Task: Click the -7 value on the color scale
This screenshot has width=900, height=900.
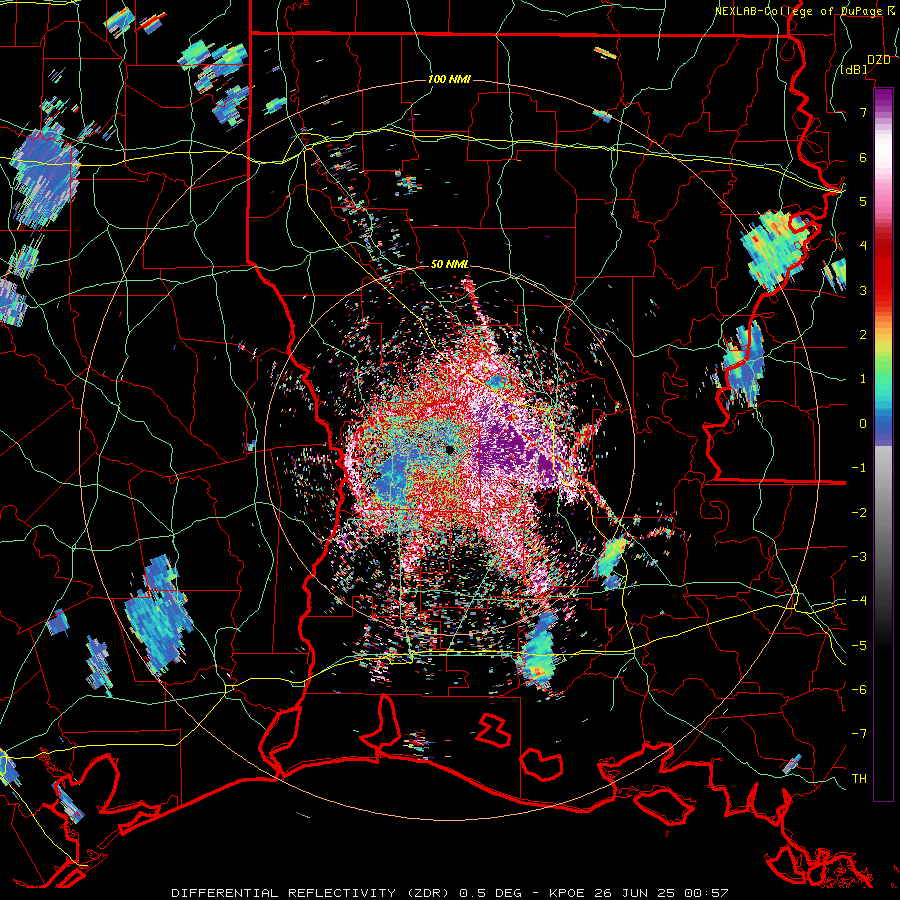Action: (x=859, y=734)
